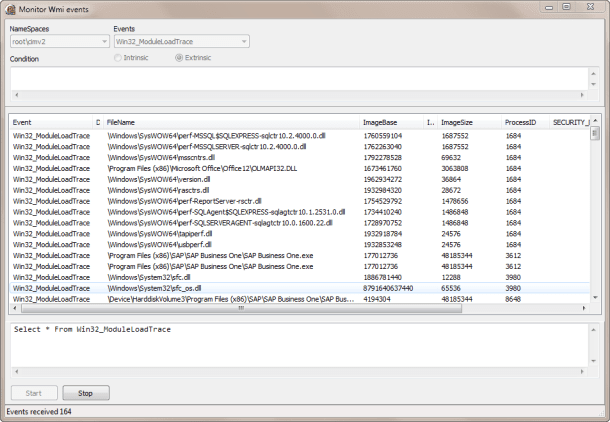Screen dimensions: 610x422
Task: Click the event list horizontal scrollbar
Action: [x=300, y=309]
